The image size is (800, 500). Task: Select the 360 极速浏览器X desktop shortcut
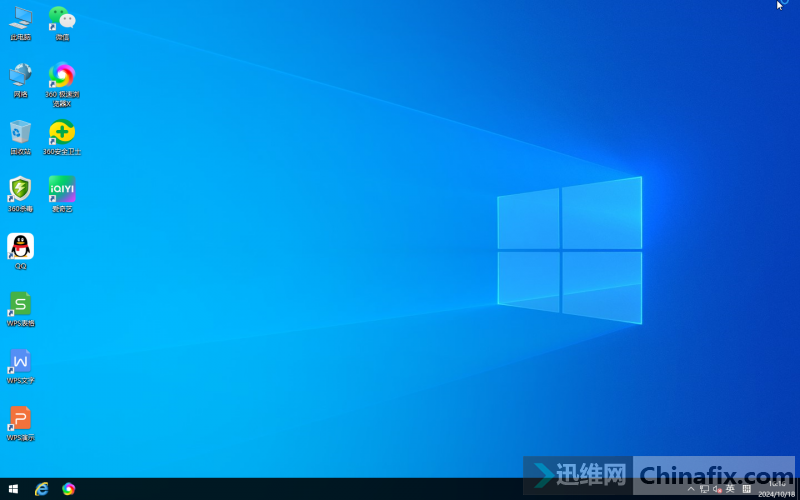tap(62, 85)
